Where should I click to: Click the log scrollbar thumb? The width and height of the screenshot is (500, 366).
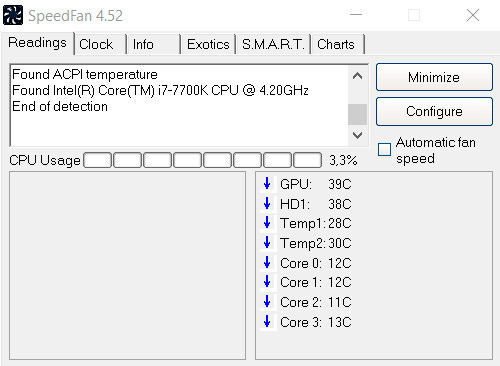click(357, 114)
